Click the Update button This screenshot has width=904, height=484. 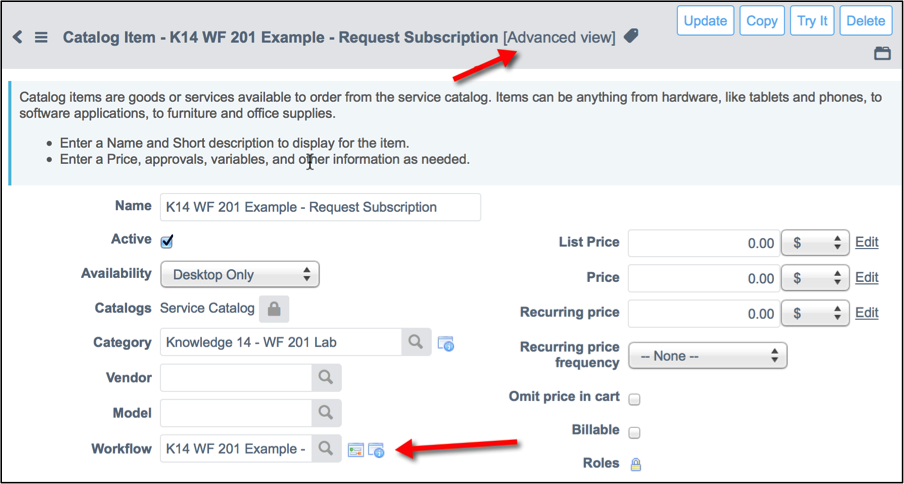click(x=706, y=21)
